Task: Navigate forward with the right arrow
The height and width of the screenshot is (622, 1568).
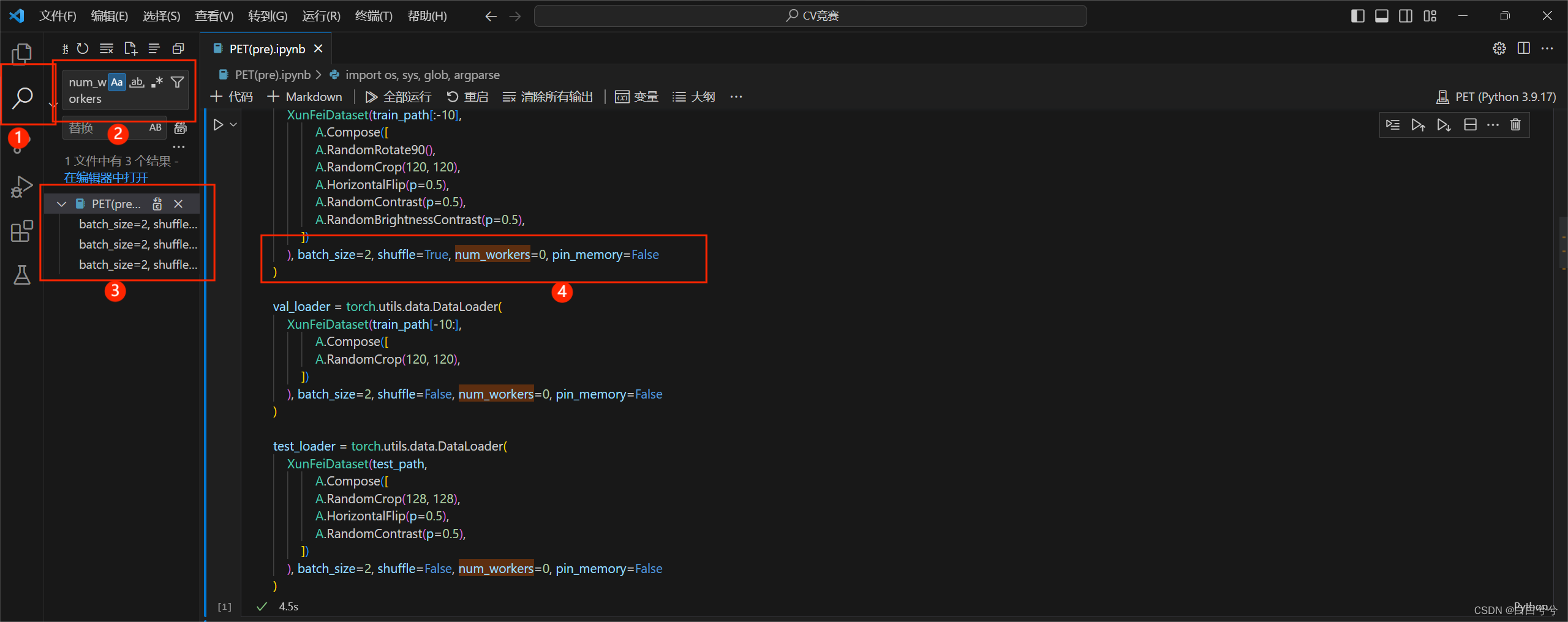Action: click(x=515, y=17)
